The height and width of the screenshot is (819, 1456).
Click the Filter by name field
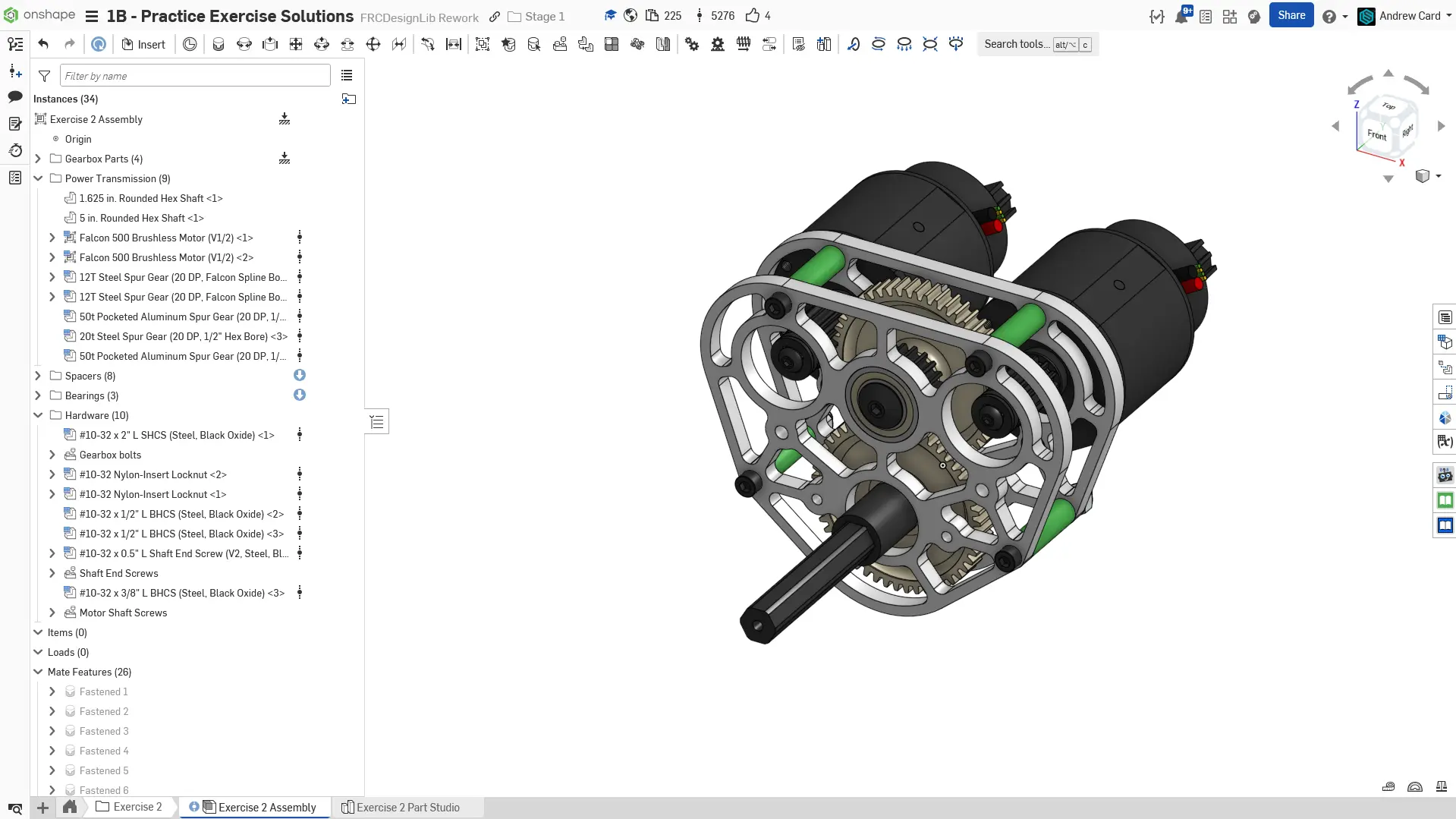[x=195, y=76]
